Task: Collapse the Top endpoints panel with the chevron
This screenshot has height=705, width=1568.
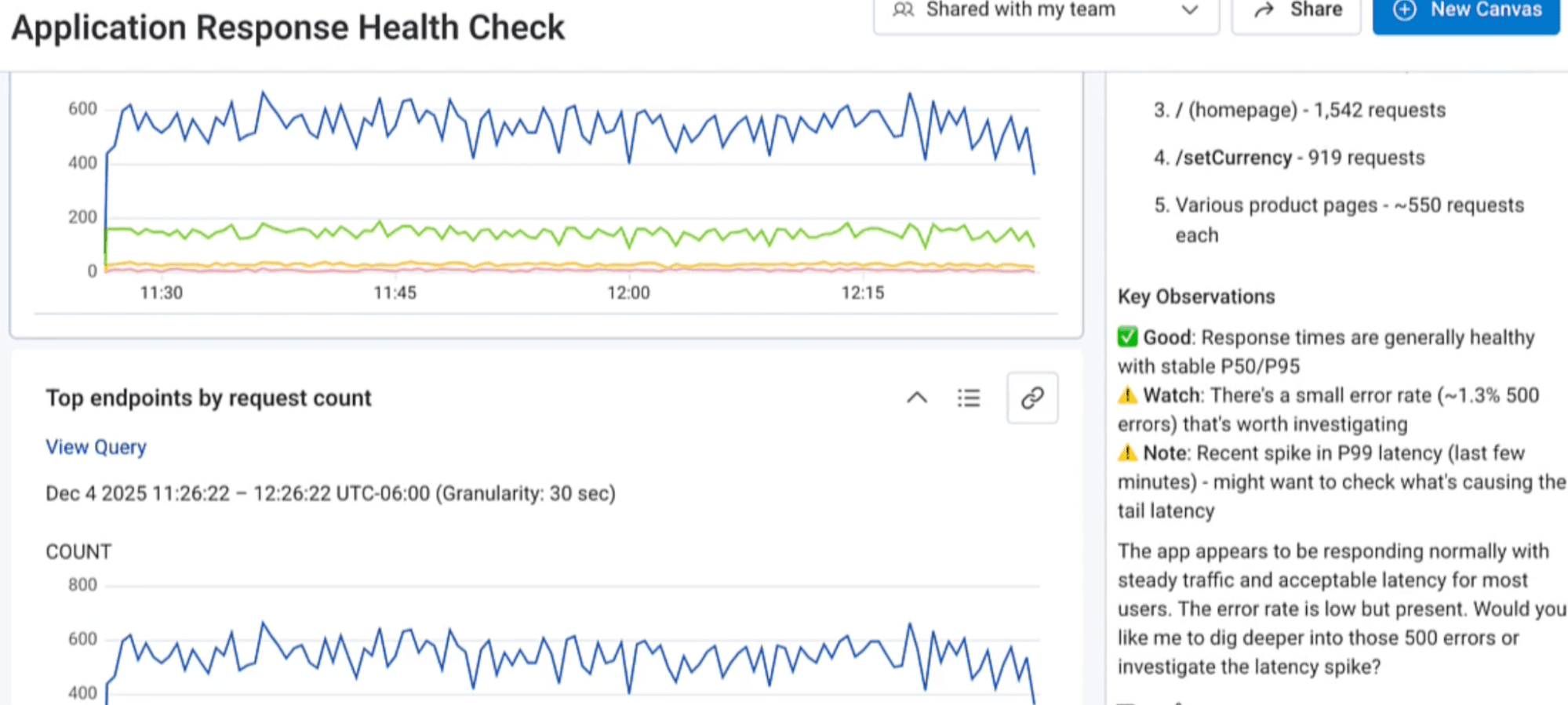Action: [915, 398]
